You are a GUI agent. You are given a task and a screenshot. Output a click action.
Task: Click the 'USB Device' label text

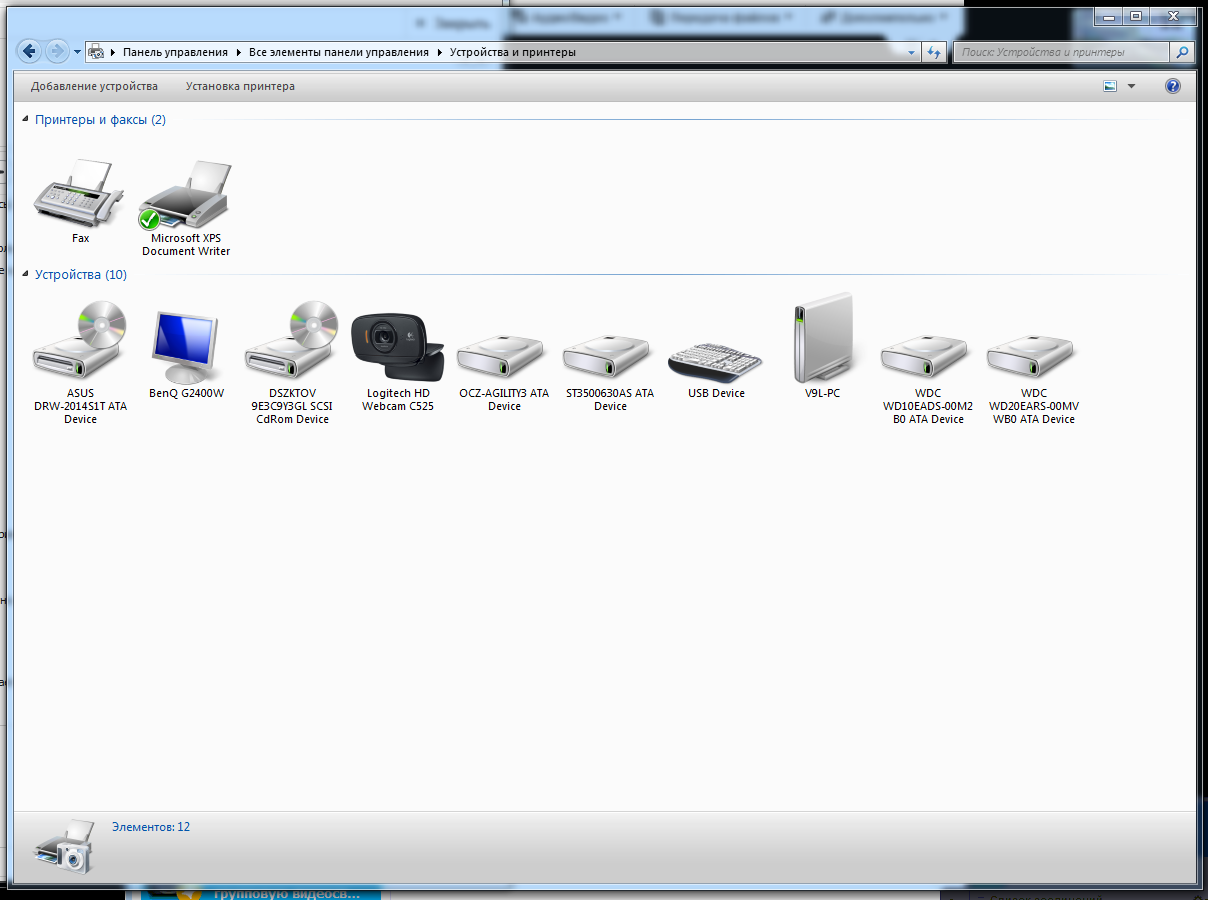click(716, 393)
